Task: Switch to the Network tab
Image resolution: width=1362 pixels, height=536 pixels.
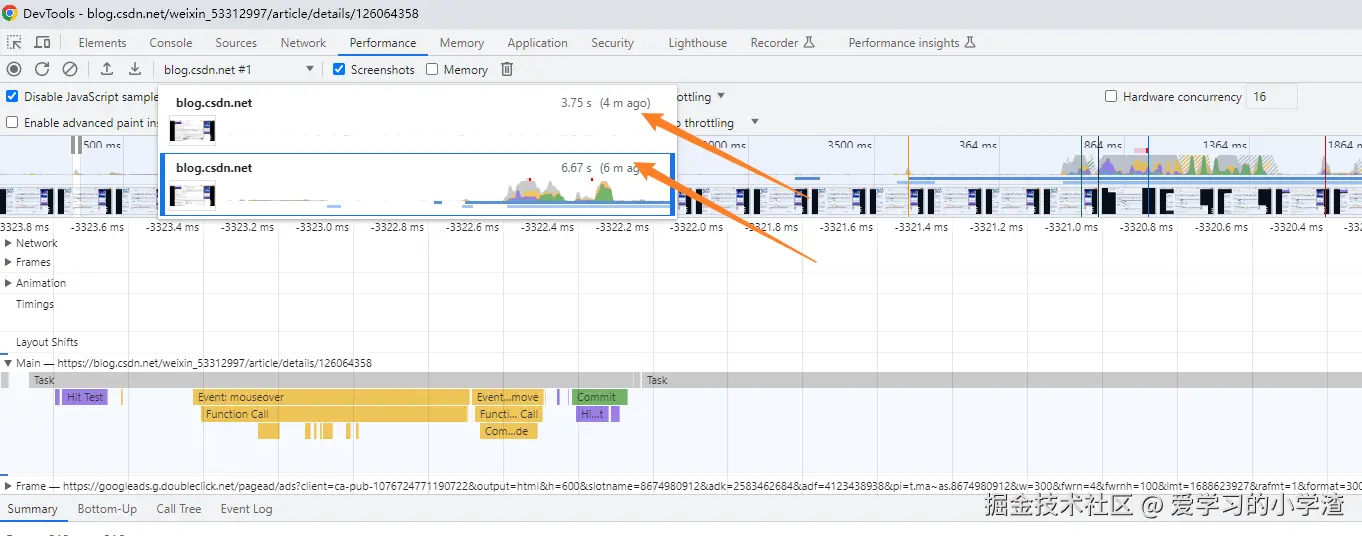Action: point(303,43)
